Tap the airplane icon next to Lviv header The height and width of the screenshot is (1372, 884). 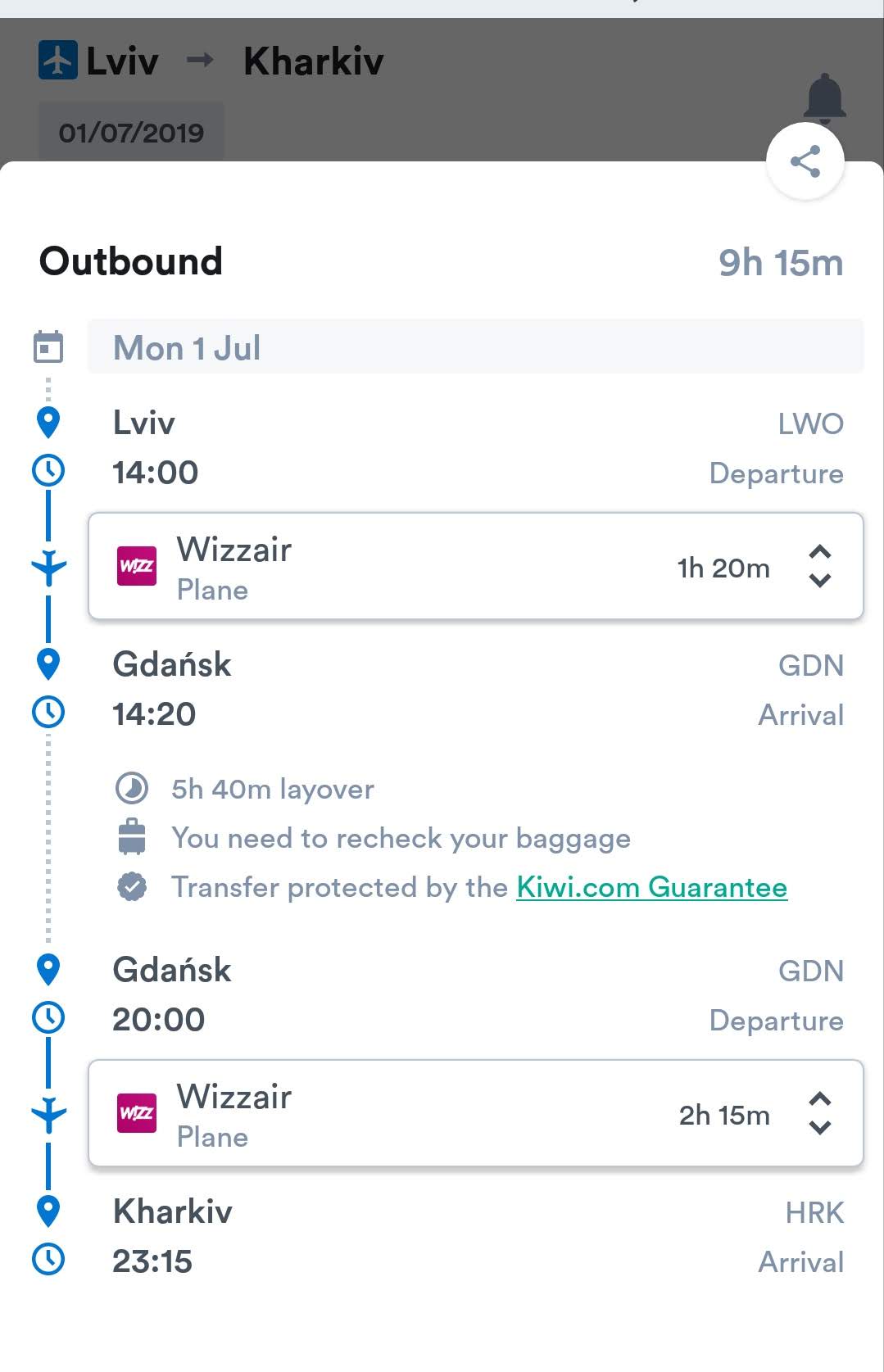coord(57,61)
